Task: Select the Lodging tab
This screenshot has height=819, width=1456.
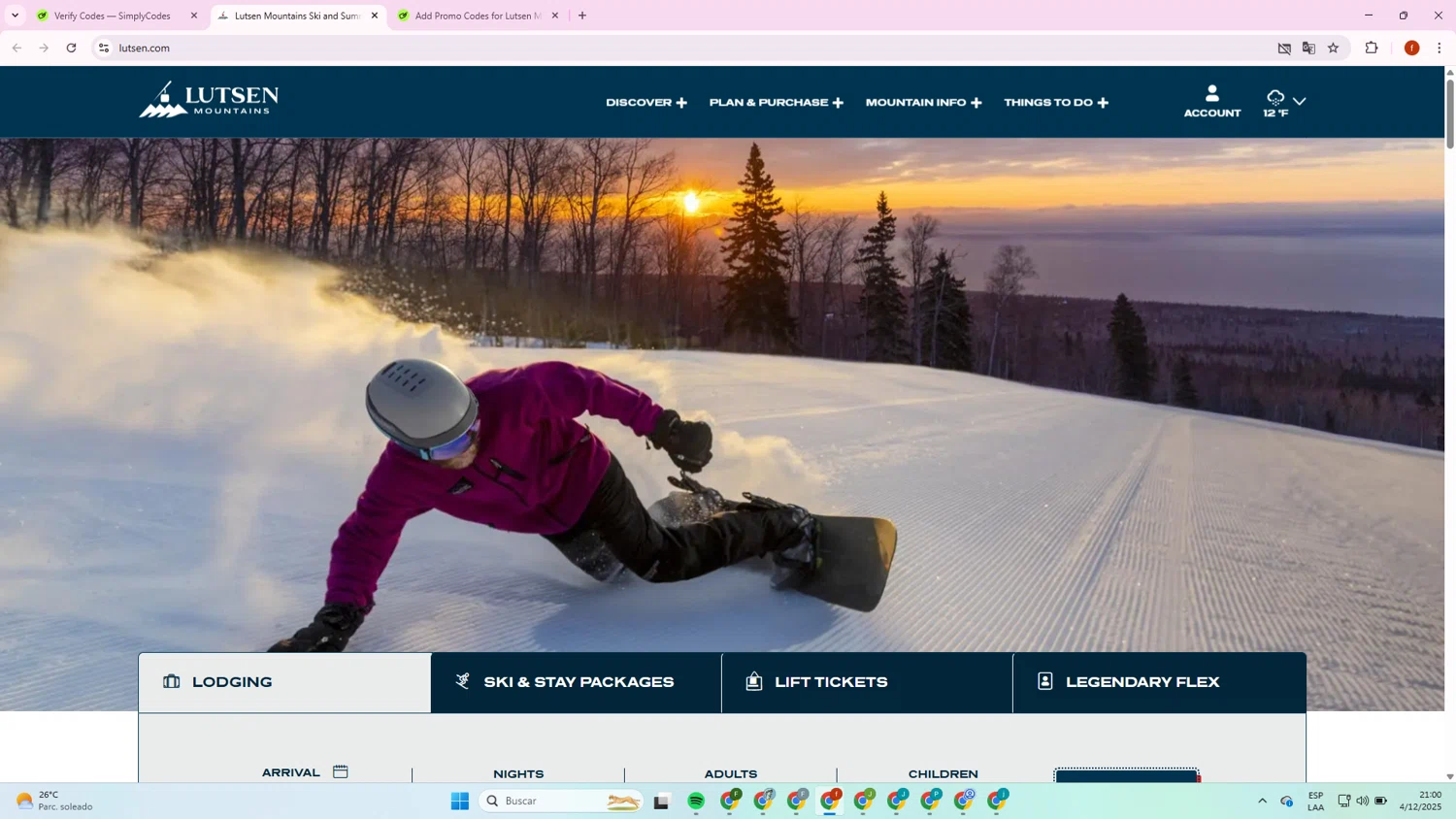Action: 284,682
